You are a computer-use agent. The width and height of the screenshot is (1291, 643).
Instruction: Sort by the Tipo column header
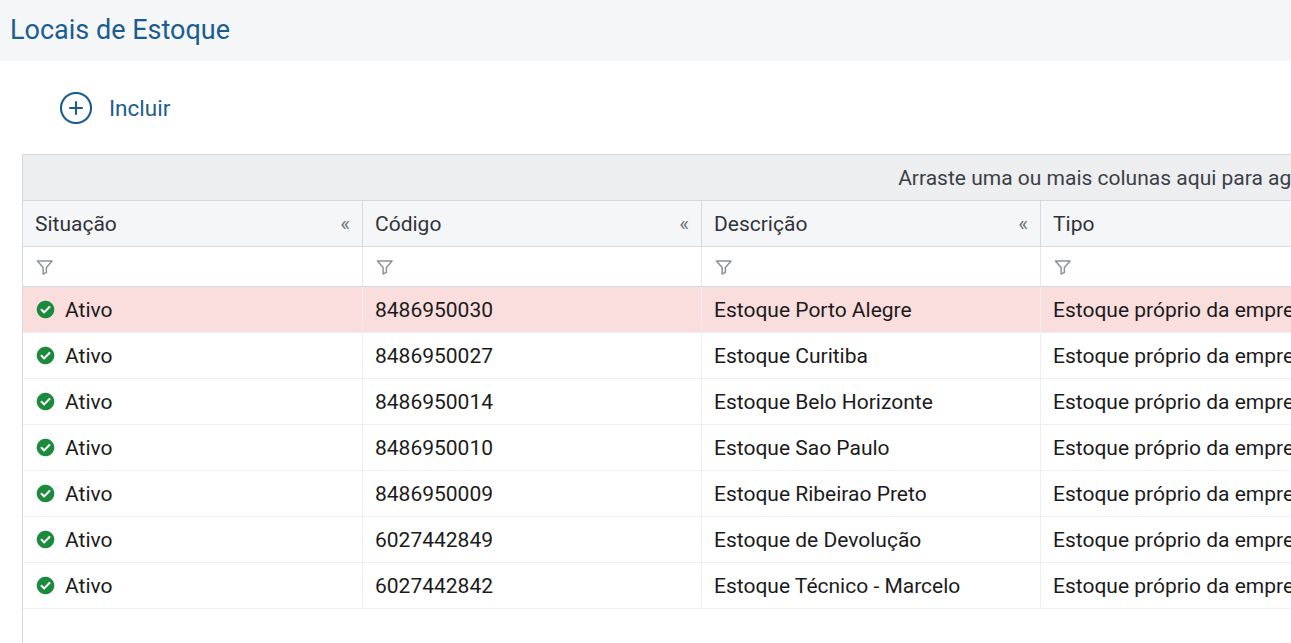point(1074,224)
